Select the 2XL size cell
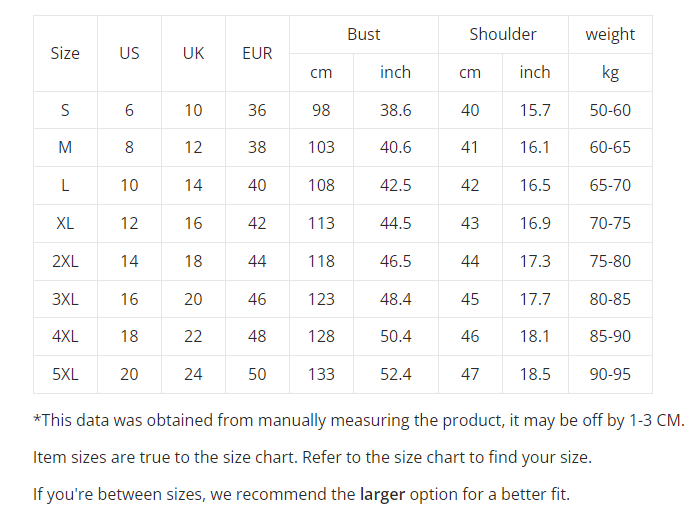This screenshot has height=520, width=700. pyautogui.click(x=65, y=261)
